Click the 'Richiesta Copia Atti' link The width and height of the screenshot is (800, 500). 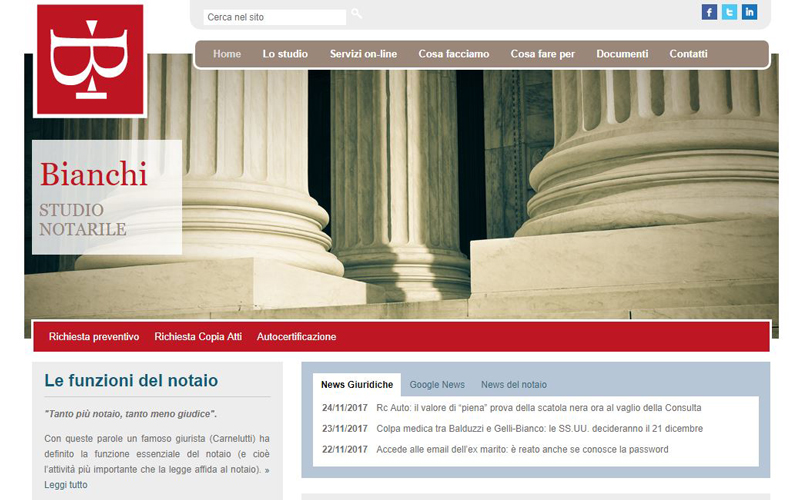[198, 337]
